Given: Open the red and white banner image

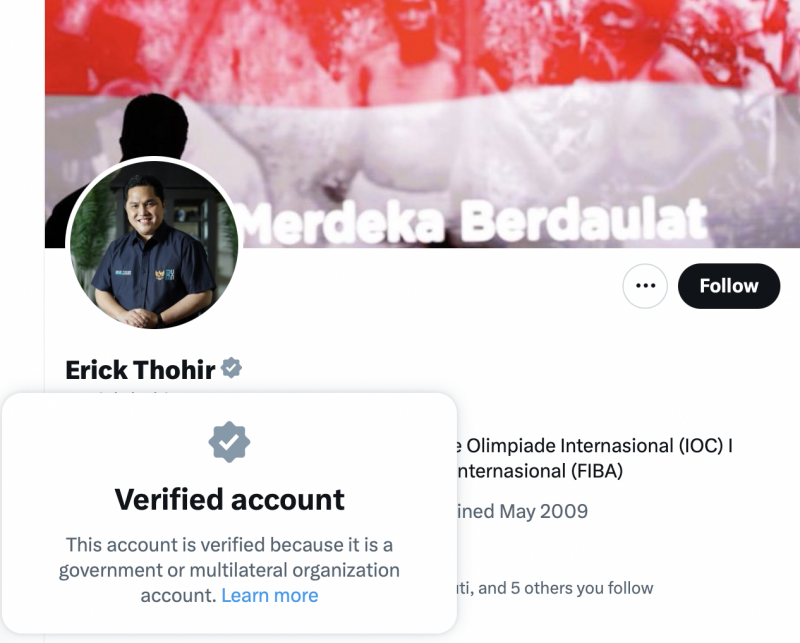Looking at the screenshot, I should 422,123.
